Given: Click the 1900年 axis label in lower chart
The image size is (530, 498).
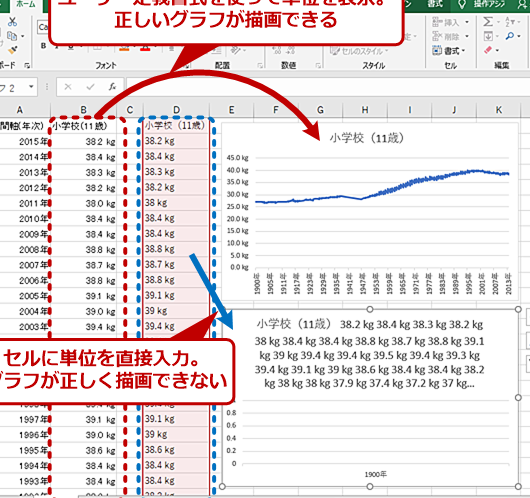Looking at the screenshot, I should (x=376, y=475).
